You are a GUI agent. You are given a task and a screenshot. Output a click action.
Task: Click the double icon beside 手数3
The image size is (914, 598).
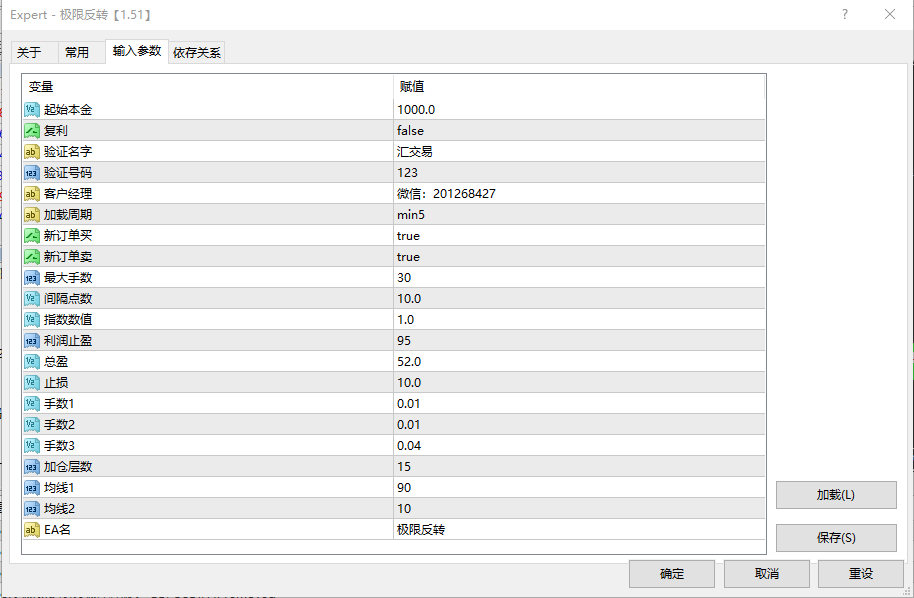pos(32,445)
